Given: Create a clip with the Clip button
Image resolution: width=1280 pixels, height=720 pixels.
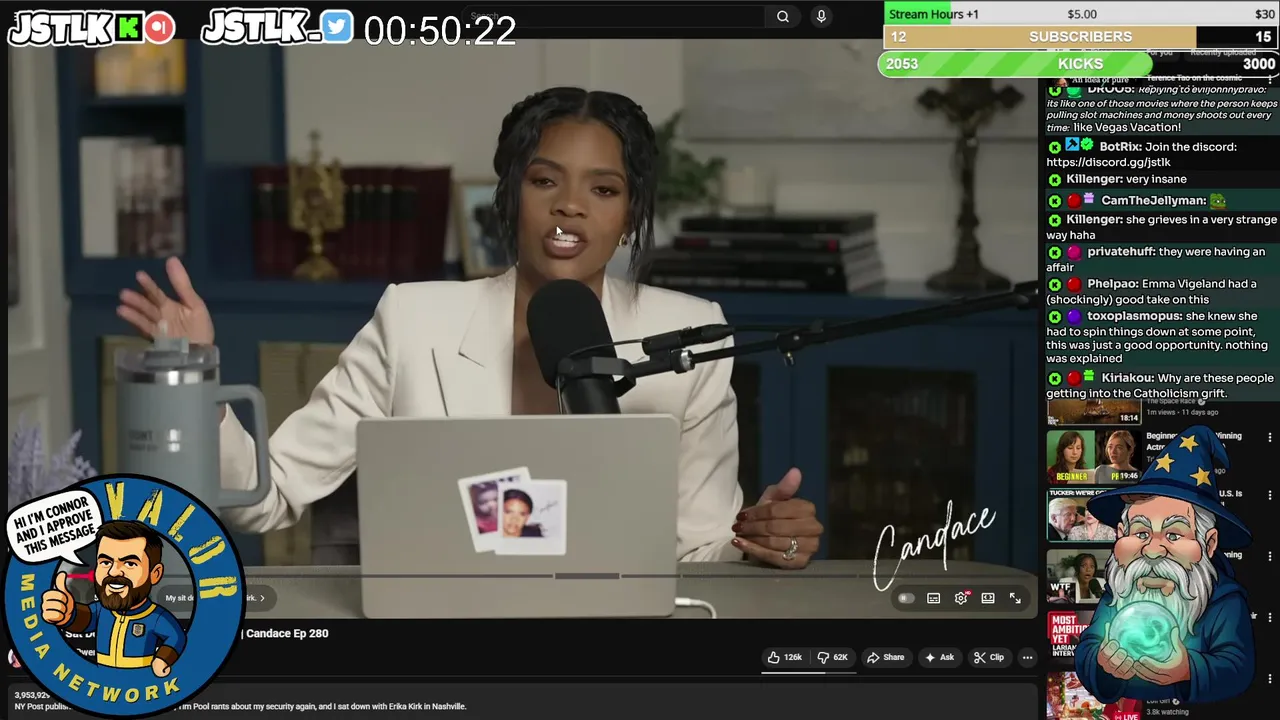Looking at the screenshot, I should [989, 657].
